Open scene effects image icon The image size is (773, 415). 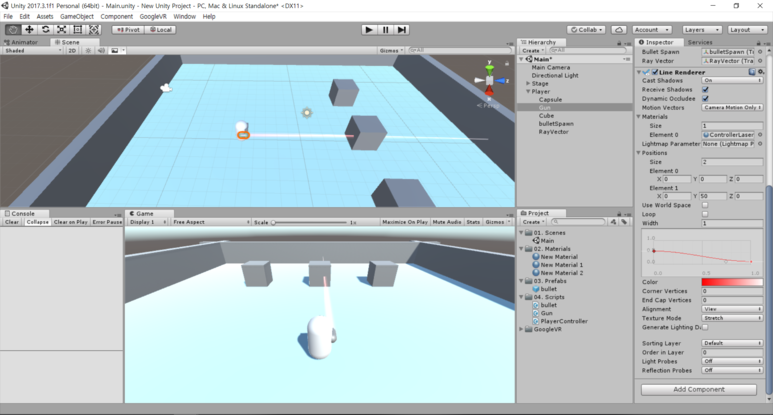click(x=115, y=50)
